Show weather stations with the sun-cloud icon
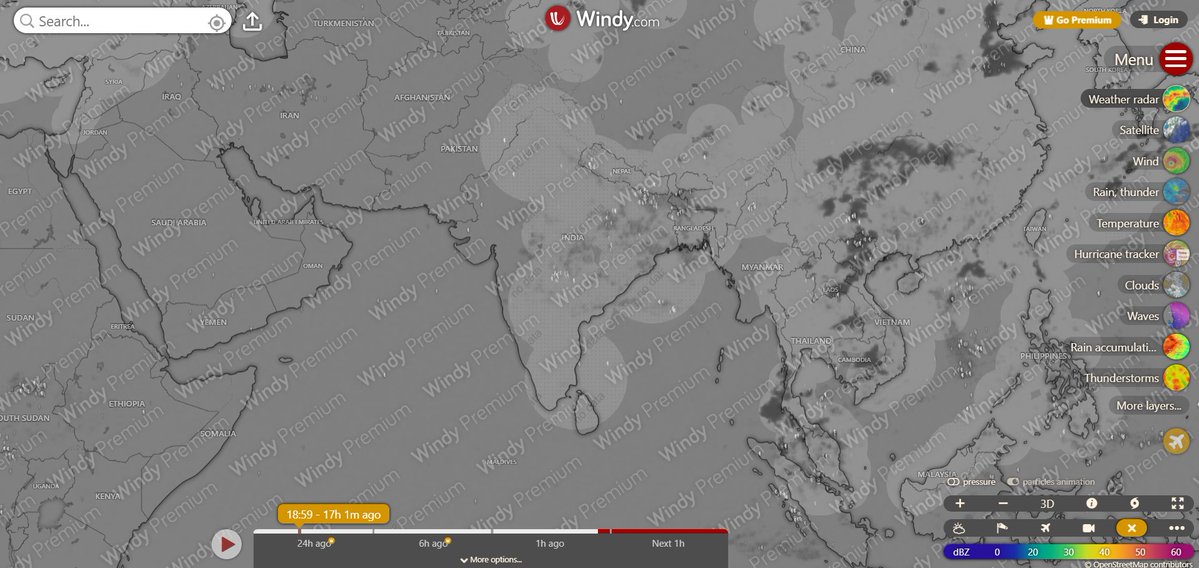 pyautogui.click(x=959, y=527)
